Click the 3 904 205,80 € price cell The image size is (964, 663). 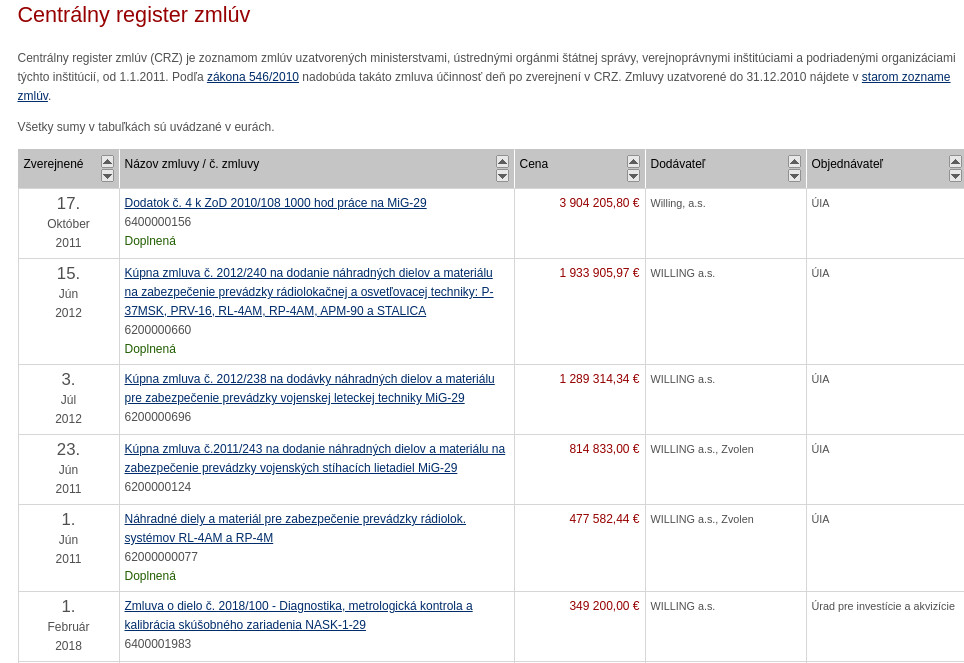click(x=598, y=203)
